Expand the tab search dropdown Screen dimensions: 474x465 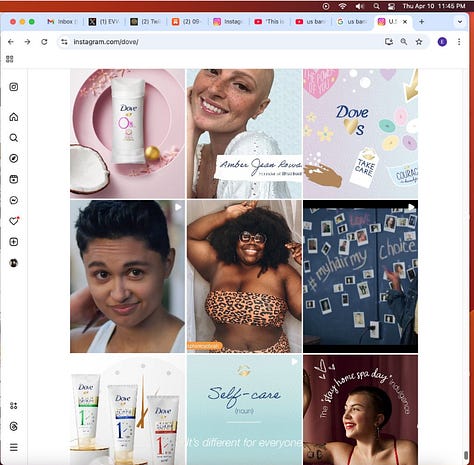[460, 22]
